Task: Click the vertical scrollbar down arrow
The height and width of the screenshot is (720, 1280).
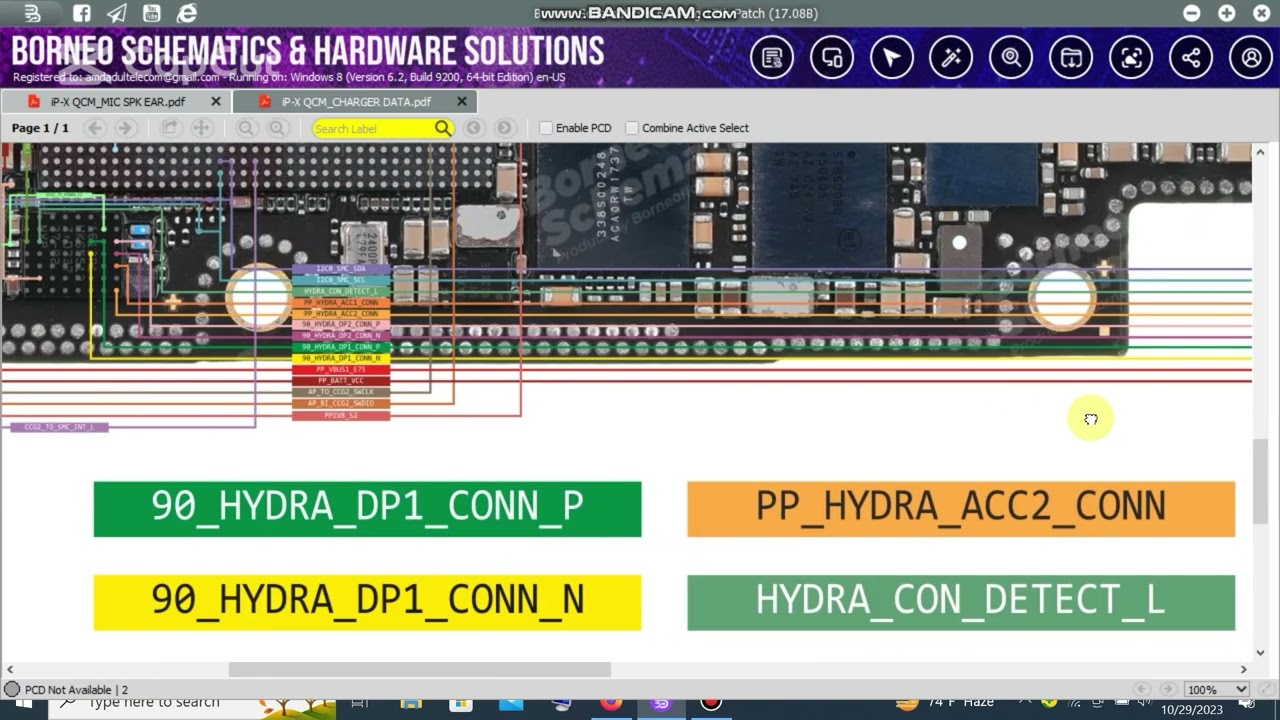Action: [1261, 653]
